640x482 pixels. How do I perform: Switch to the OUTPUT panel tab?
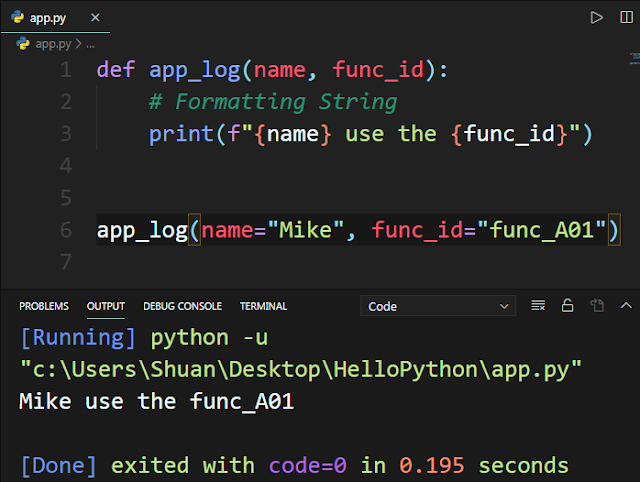tap(106, 306)
